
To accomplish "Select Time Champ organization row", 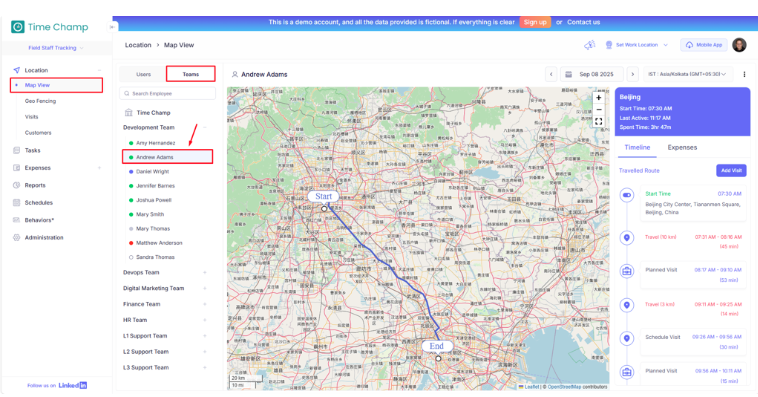I will pos(153,113).
